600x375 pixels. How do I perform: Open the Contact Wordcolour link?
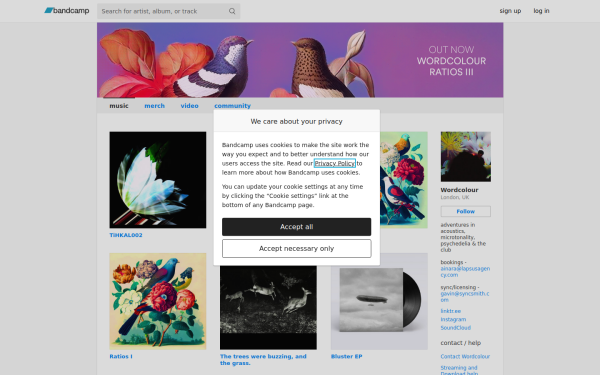(465, 356)
